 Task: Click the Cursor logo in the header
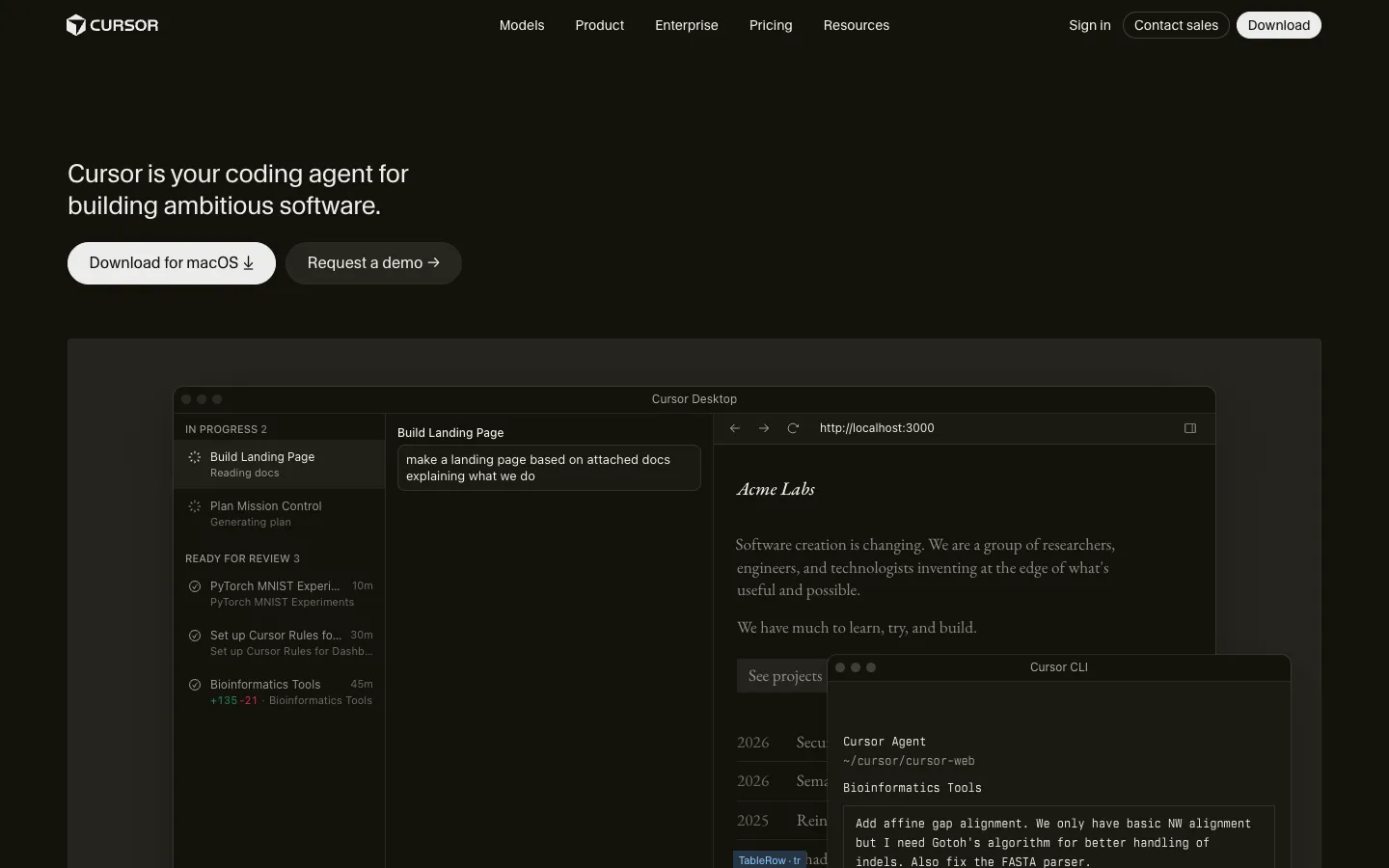point(113,25)
